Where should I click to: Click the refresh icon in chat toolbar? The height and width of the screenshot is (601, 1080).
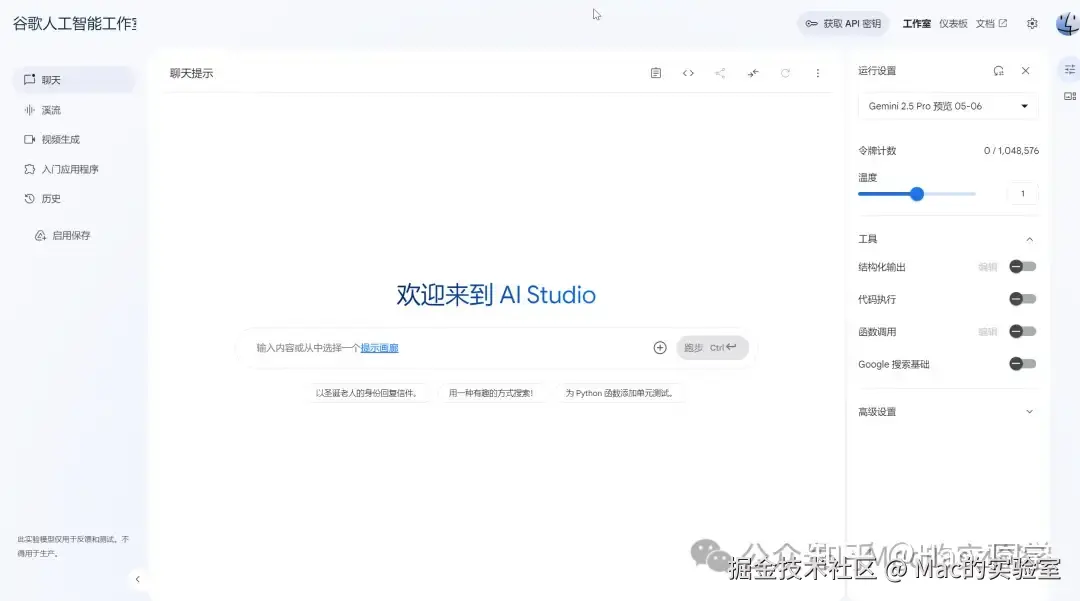[x=785, y=73]
